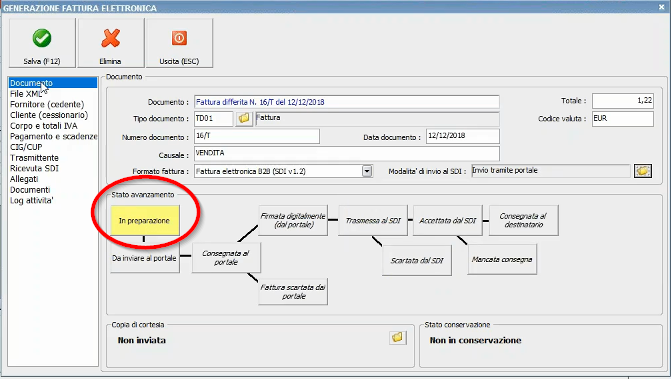Click the Da inviare al portale status
Image resolution: width=671 pixels, height=379 pixels.
click(x=145, y=258)
